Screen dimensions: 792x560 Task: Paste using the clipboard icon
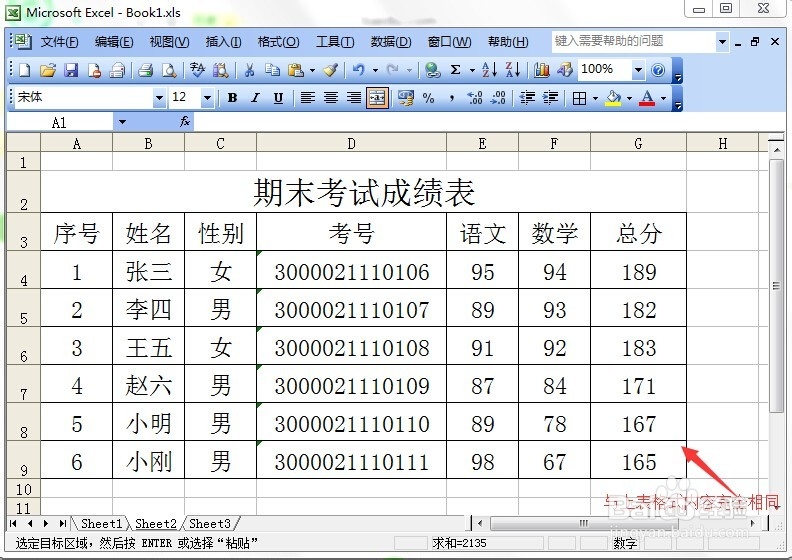295,70
